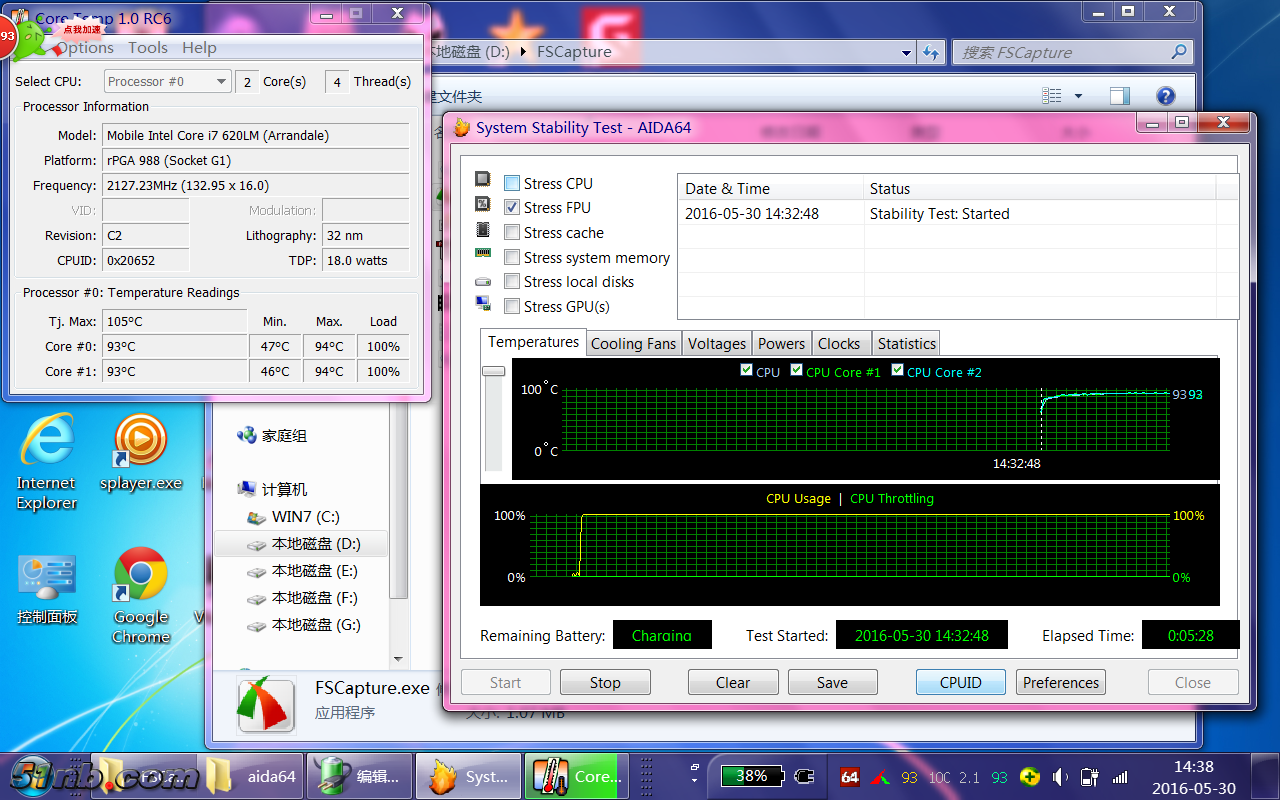The width and height of the screenshot is (1280, 800).
Task: Open the Select CPU Processor #0 dropdown
Action: pyautogui.click(x=167, y=82)
